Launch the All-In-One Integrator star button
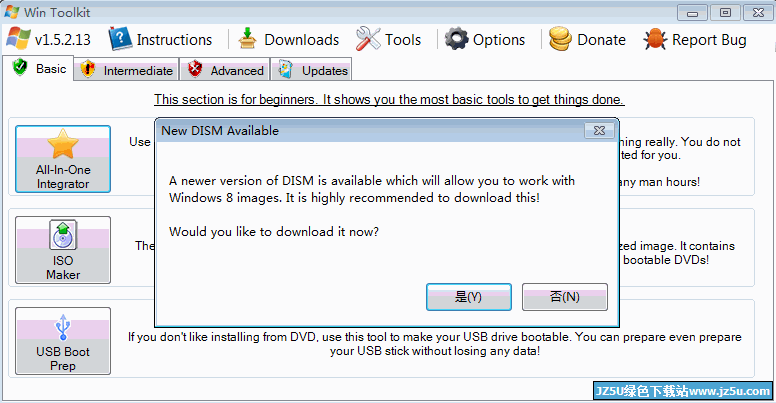The width and height of the screenshot is (776, 403). point(63,159)
